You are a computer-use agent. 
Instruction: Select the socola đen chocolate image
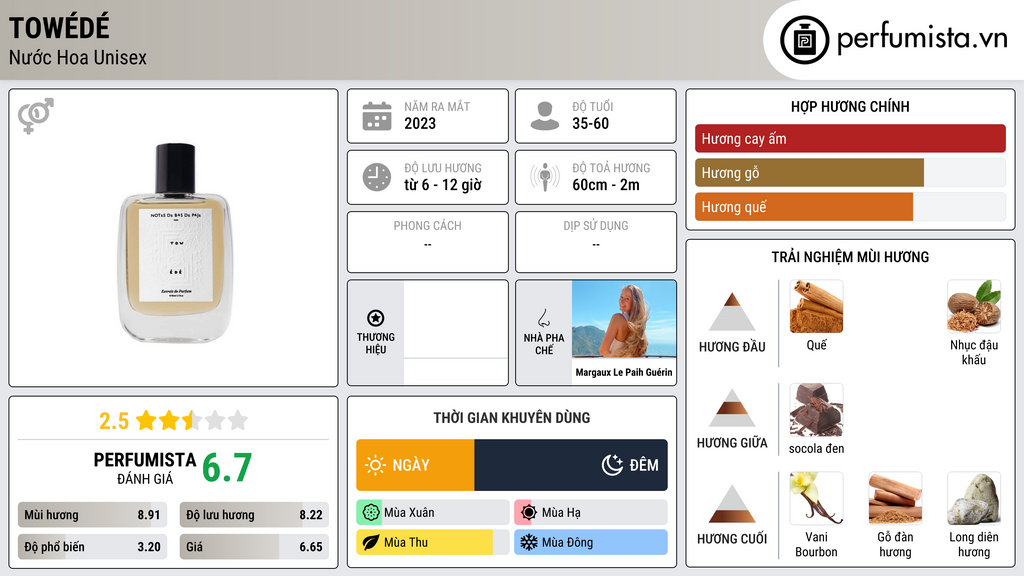[816, 410]
